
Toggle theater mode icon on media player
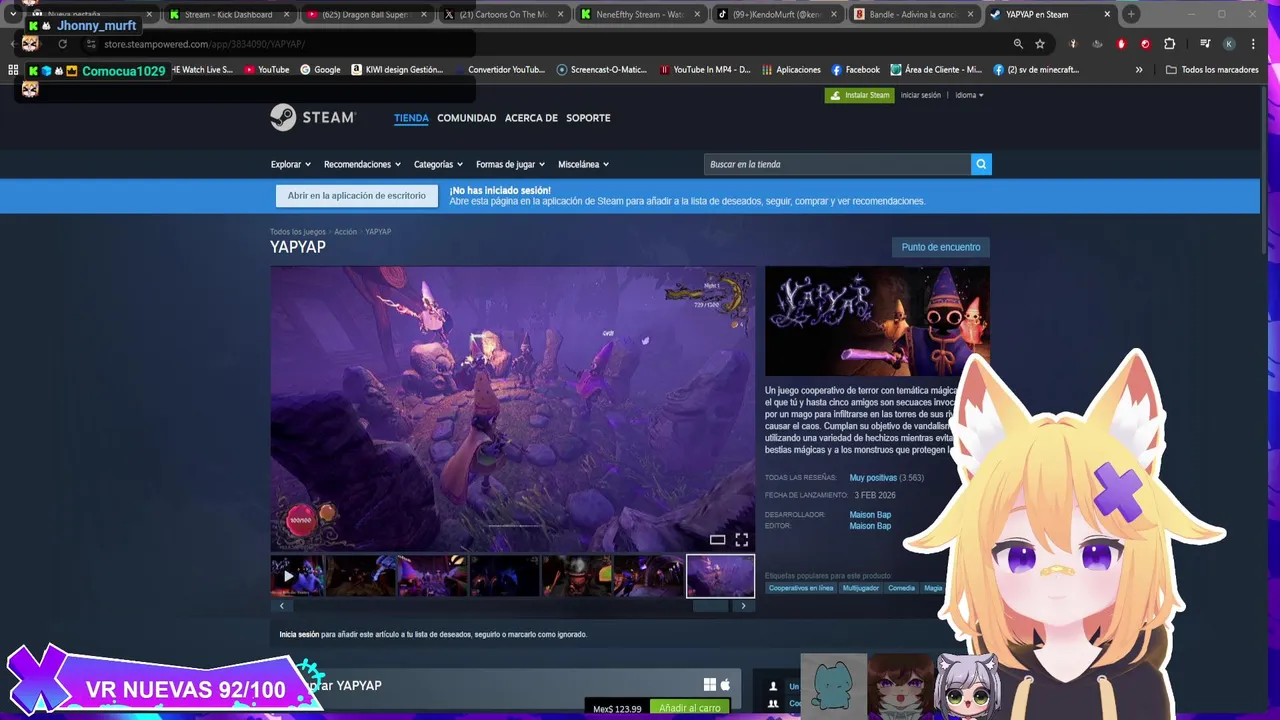click(x=717, y=540)
